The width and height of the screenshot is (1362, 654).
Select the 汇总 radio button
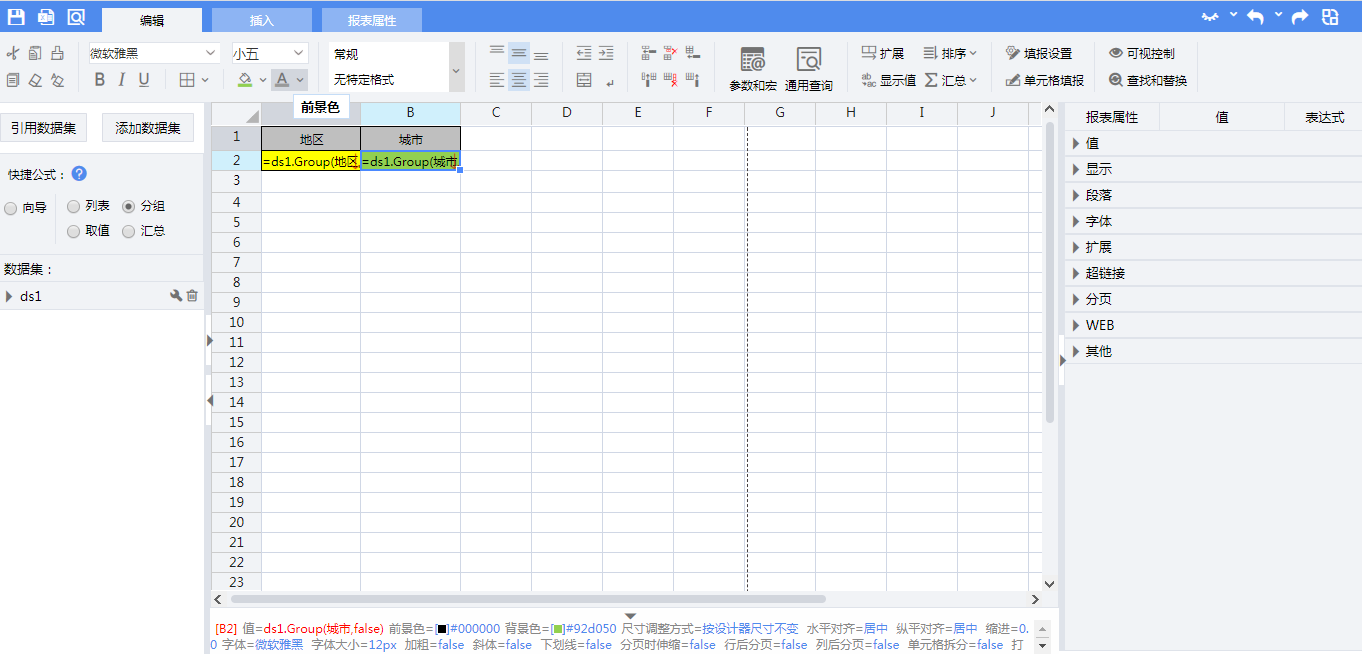129,231
